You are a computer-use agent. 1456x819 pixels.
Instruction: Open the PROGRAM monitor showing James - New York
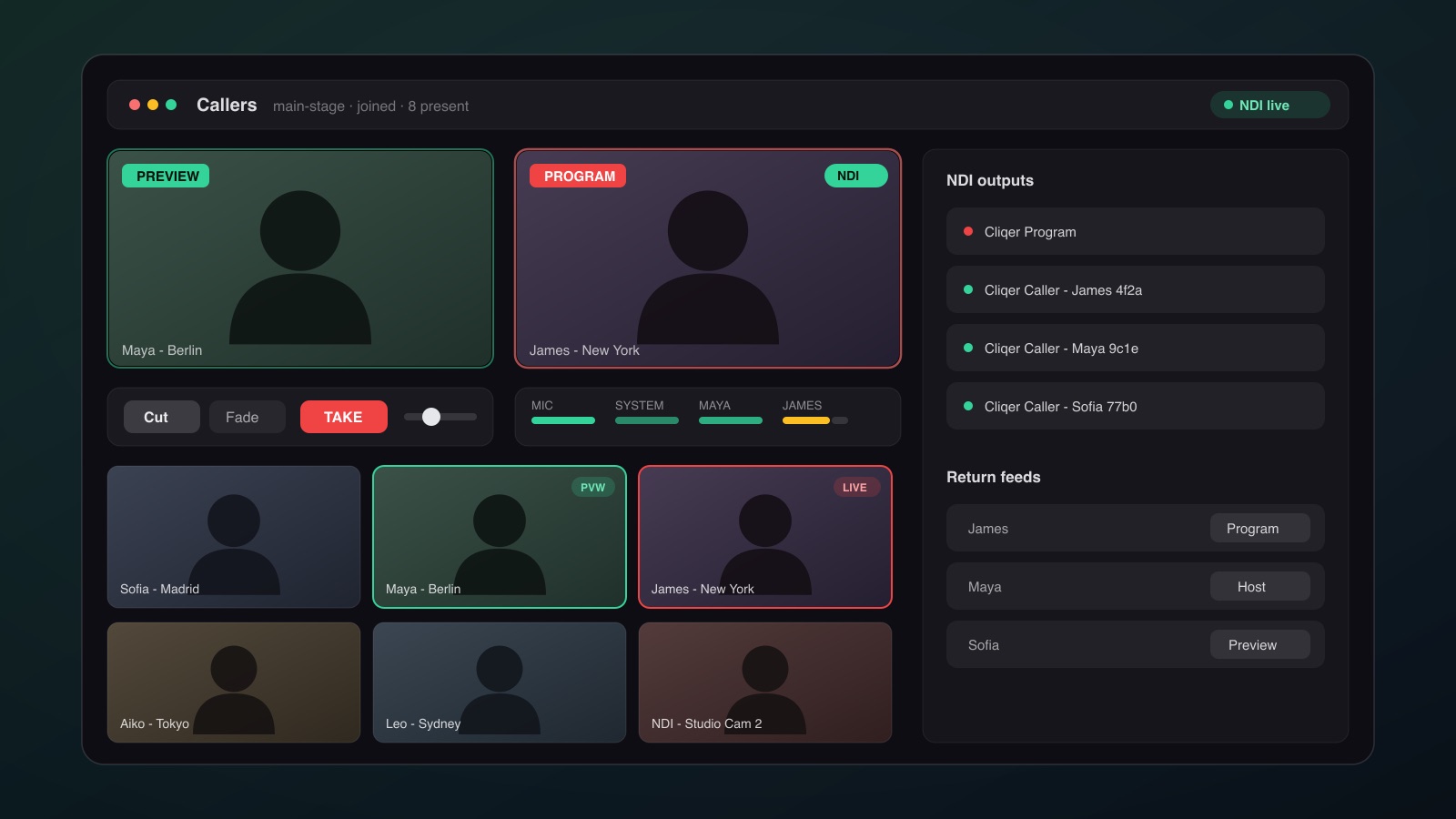pos(708,258)
